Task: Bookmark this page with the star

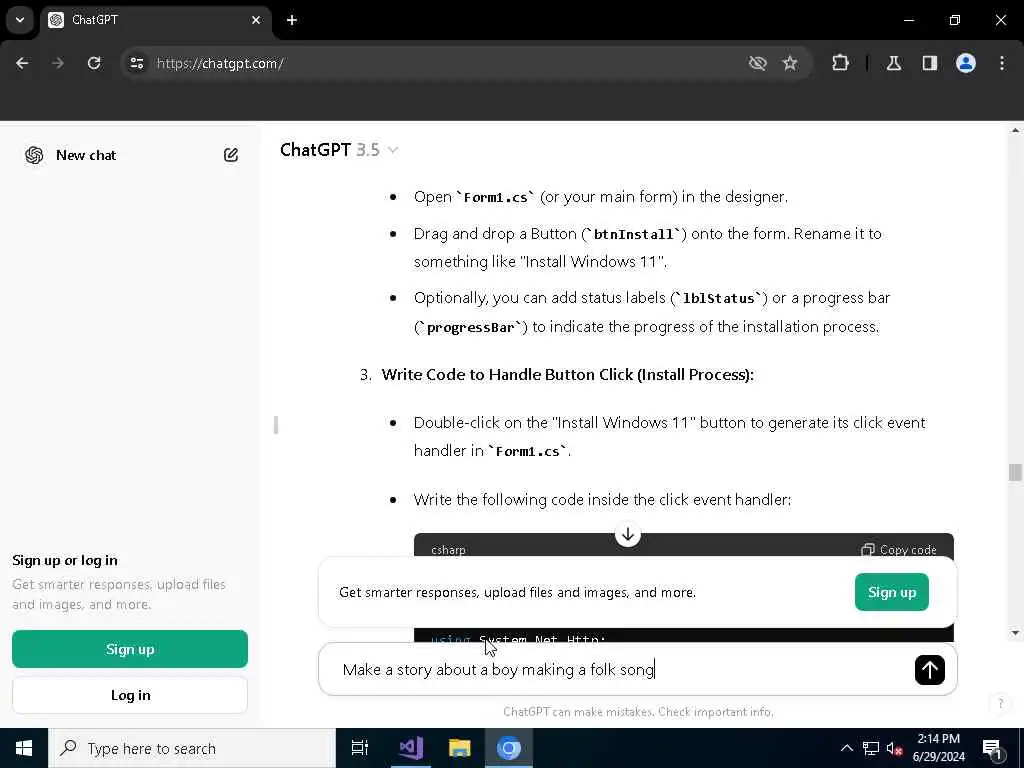Action: pyautogui.click(x=790, y=63)
